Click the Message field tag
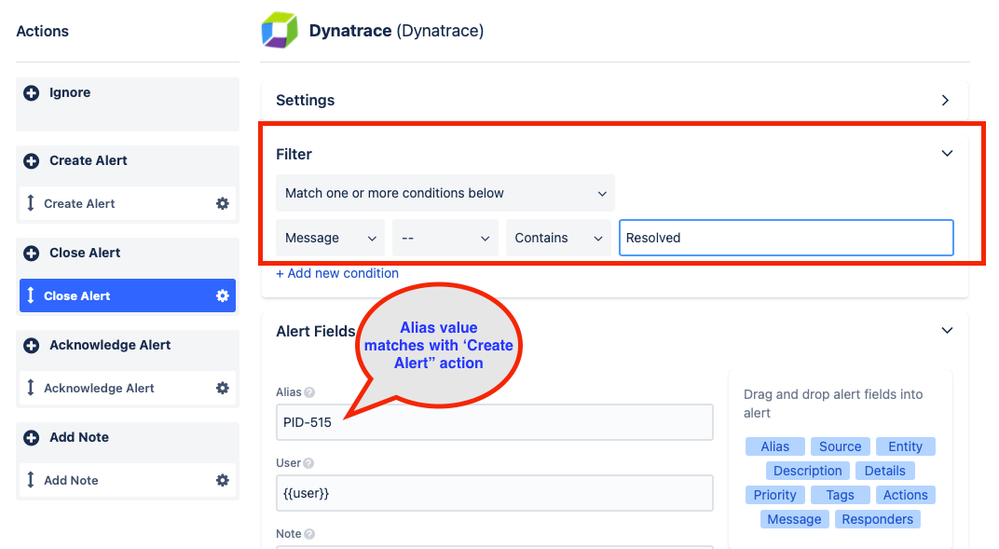 [x=794, y=520]
